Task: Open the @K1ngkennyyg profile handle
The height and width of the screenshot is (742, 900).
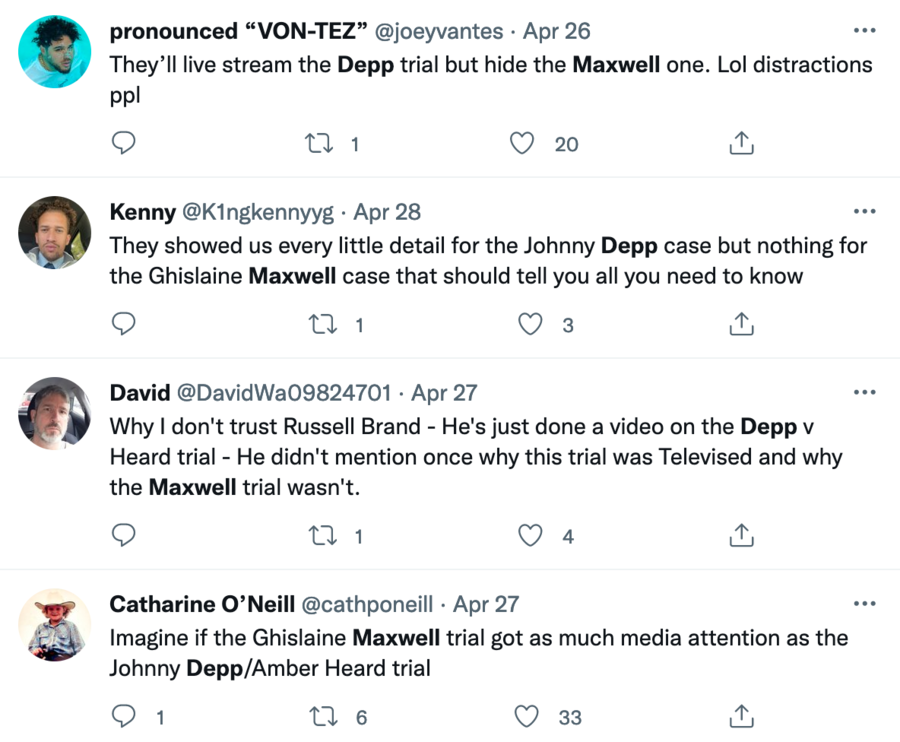Action: click(x=258, y=212)
